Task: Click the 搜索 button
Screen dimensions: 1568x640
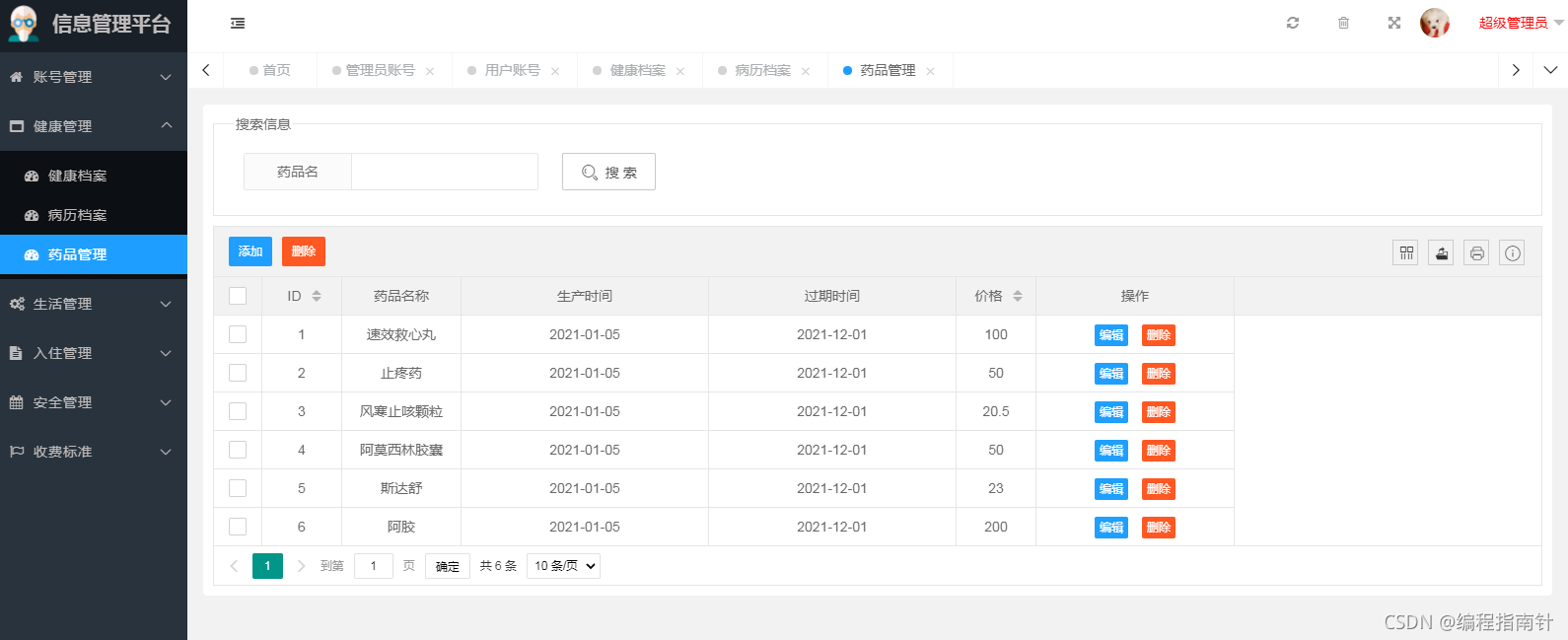Action: pyautogui.click(x=608, y=172)
